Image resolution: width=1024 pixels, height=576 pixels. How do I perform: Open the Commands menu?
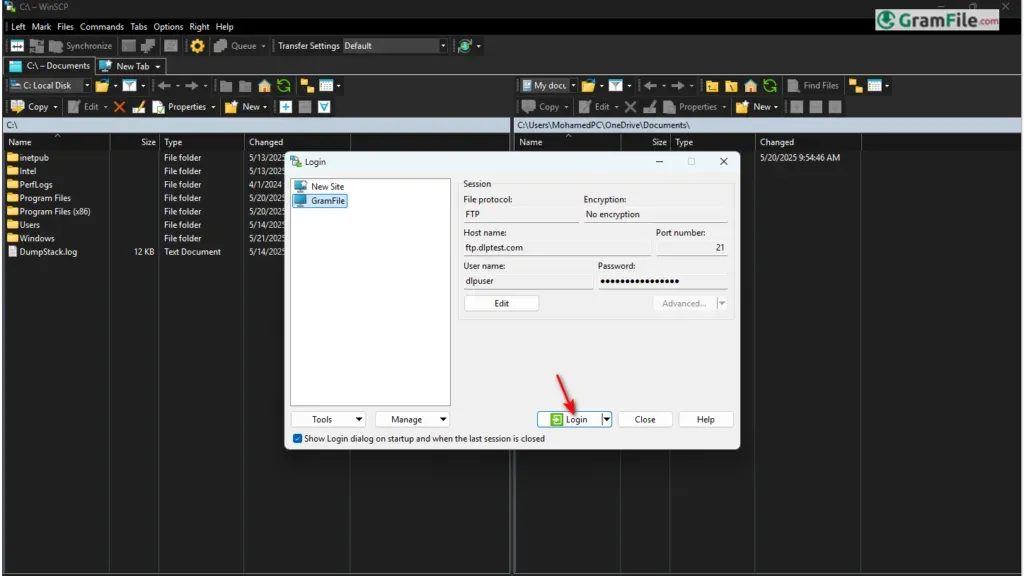click(x=102, y=27)
